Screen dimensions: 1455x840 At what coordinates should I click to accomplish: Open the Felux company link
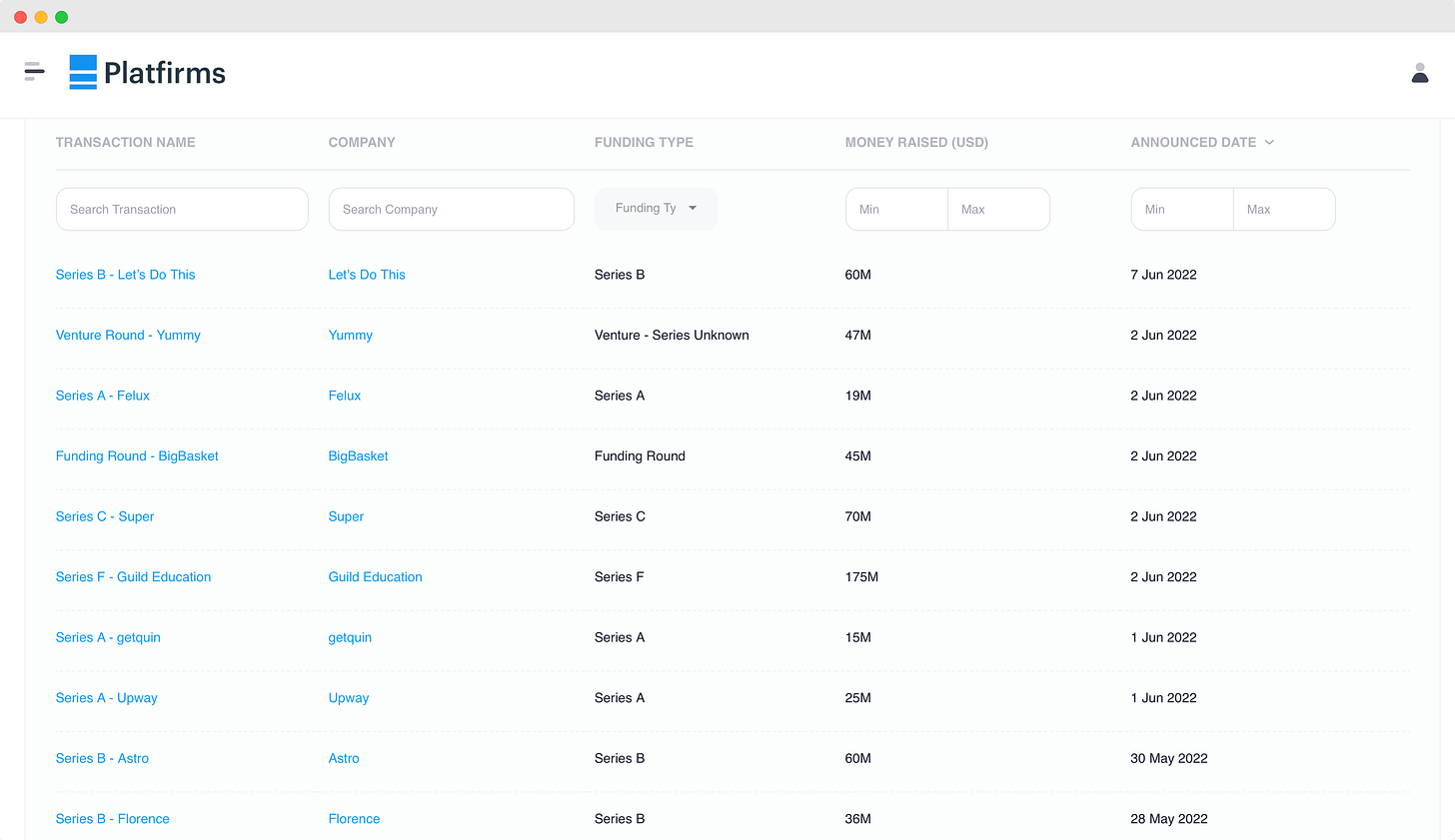[345, 396]
